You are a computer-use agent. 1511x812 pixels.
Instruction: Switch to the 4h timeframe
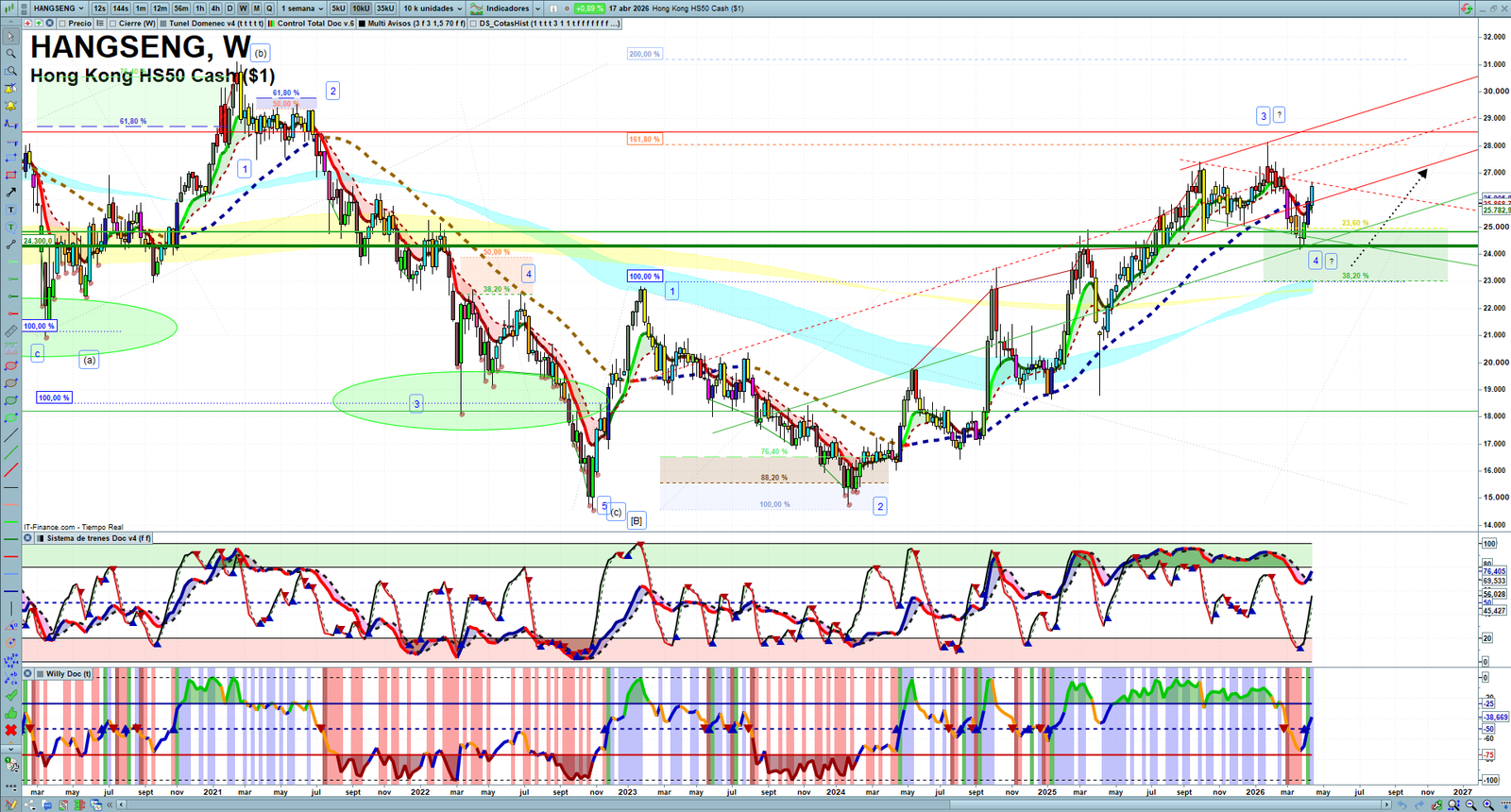point(215,8)
